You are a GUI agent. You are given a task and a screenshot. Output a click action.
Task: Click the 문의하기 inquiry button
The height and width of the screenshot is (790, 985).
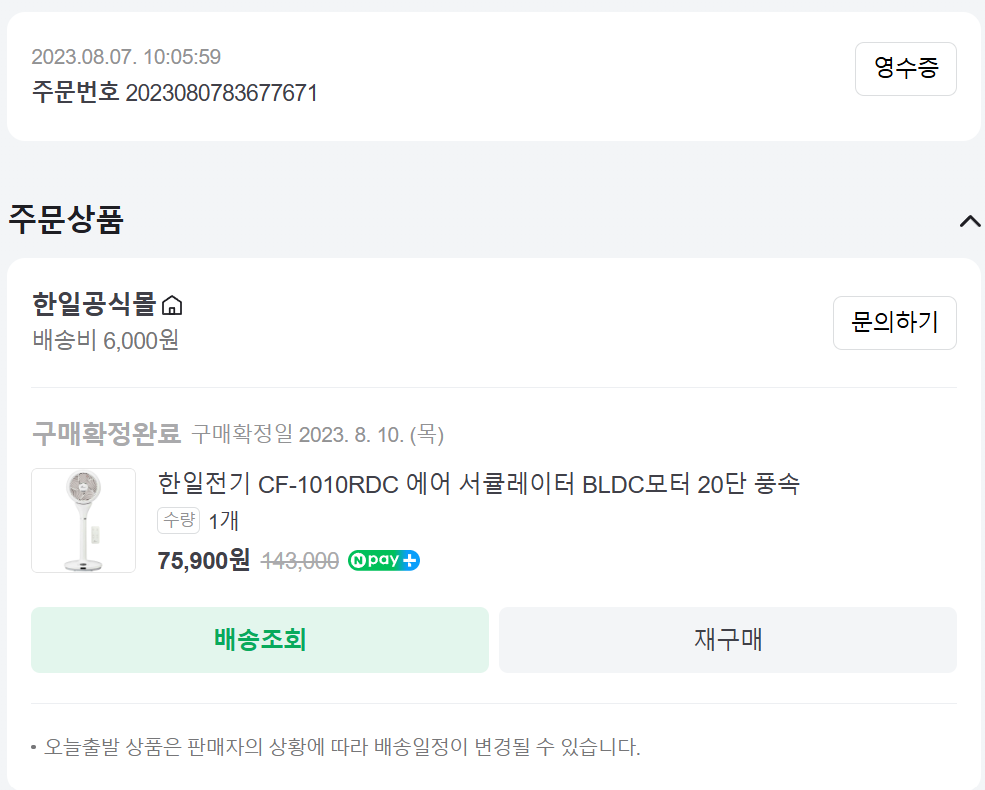(x=895, y=323)
